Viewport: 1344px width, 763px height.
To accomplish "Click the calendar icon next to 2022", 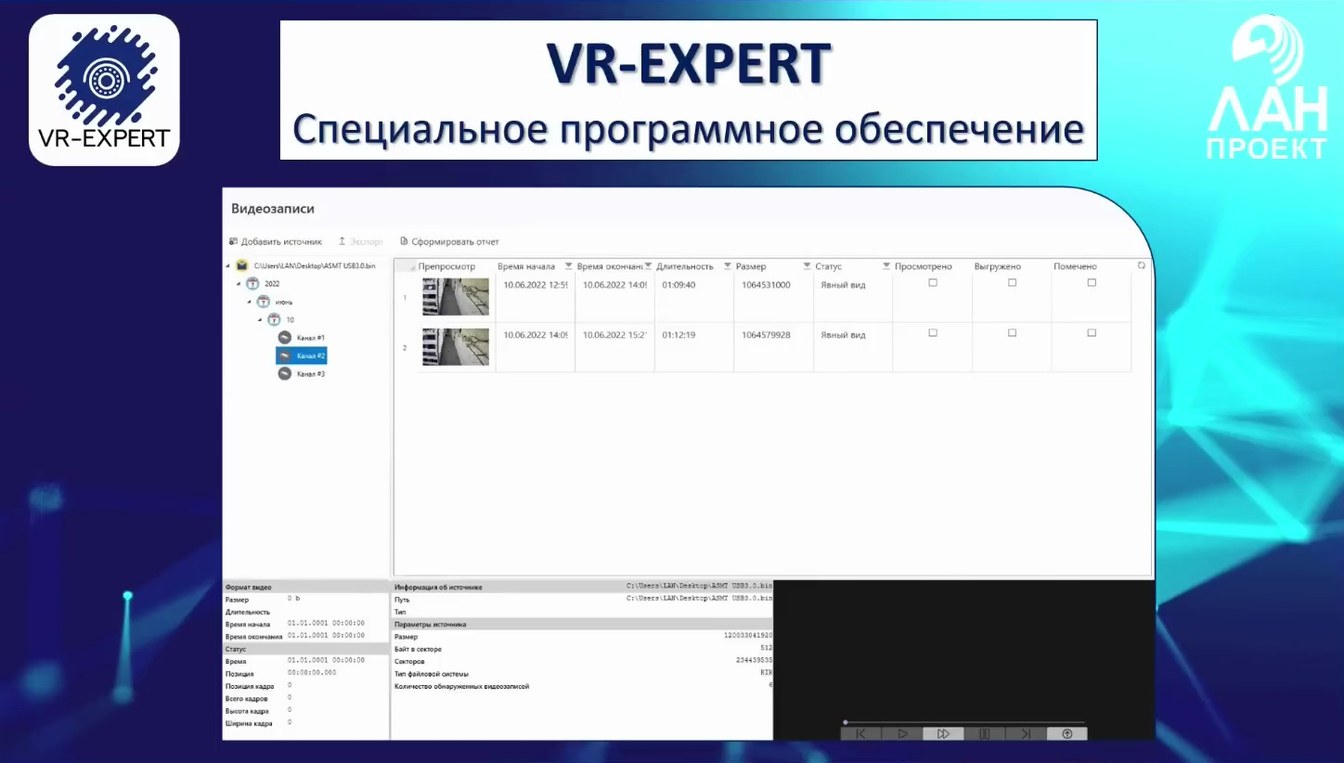I will click(x=253, y=284).
